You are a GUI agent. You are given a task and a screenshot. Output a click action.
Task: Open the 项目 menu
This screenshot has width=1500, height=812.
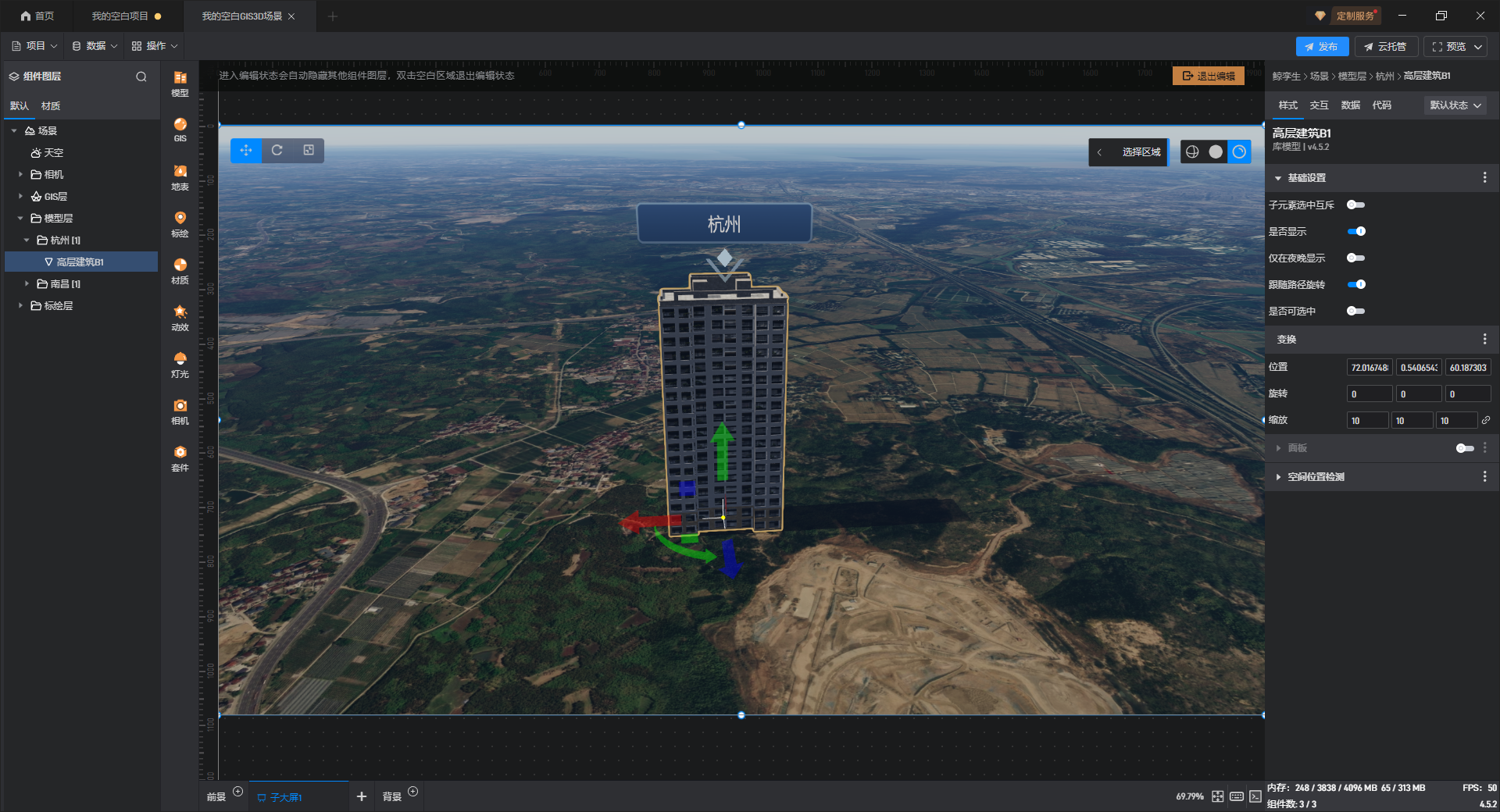(34, 46)
